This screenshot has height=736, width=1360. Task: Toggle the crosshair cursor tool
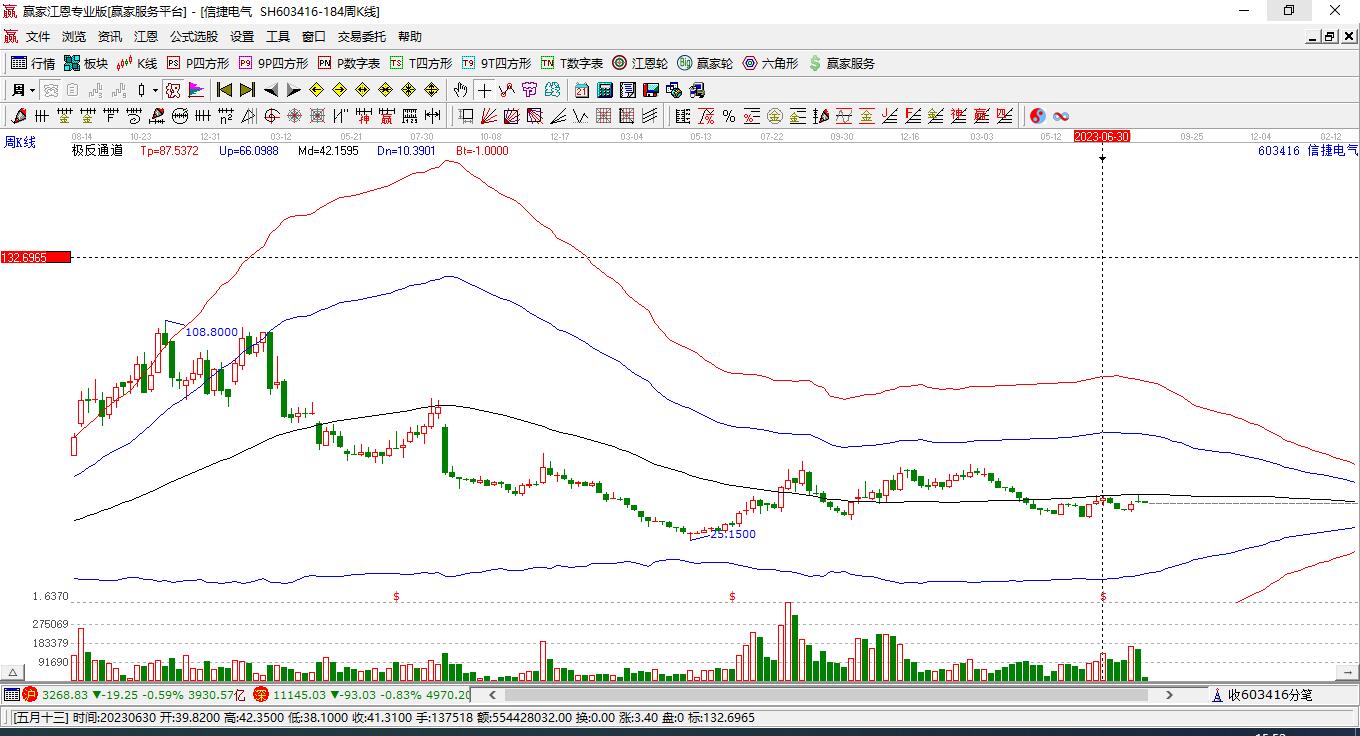(x=484, y=90)
